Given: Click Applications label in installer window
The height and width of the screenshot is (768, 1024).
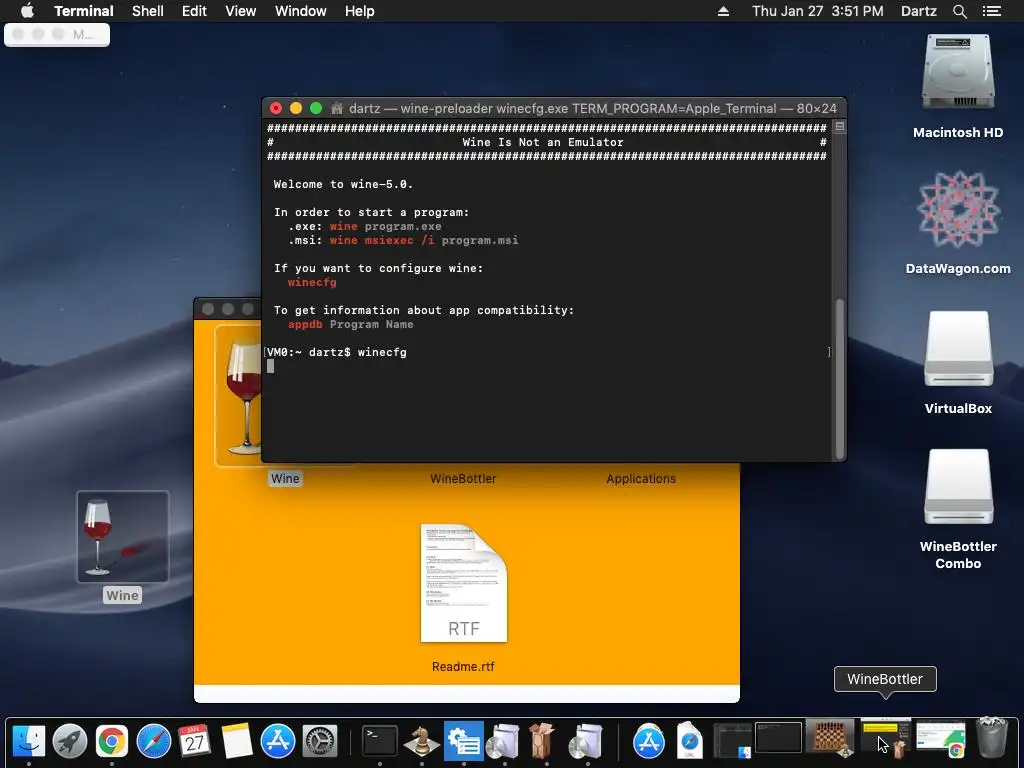Looking at the screenshot, I should (x=641, y=479).
